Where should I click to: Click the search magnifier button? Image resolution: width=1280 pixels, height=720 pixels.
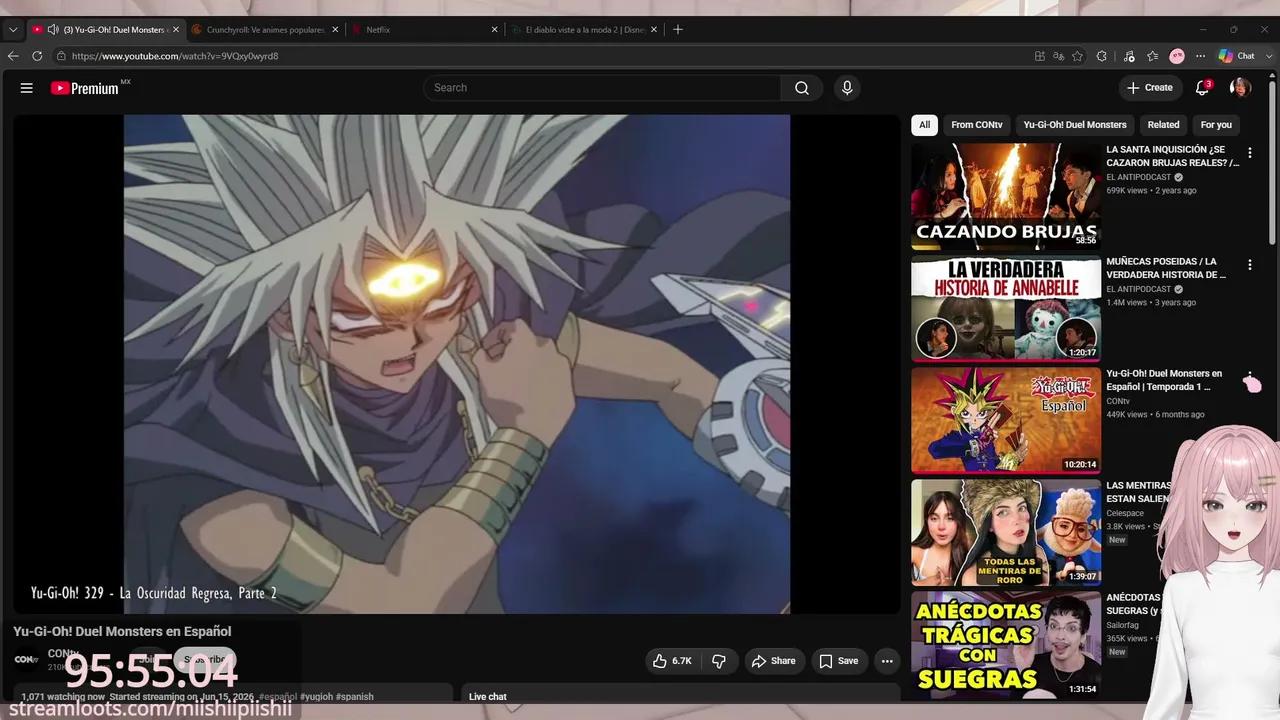tap(801, 88)
